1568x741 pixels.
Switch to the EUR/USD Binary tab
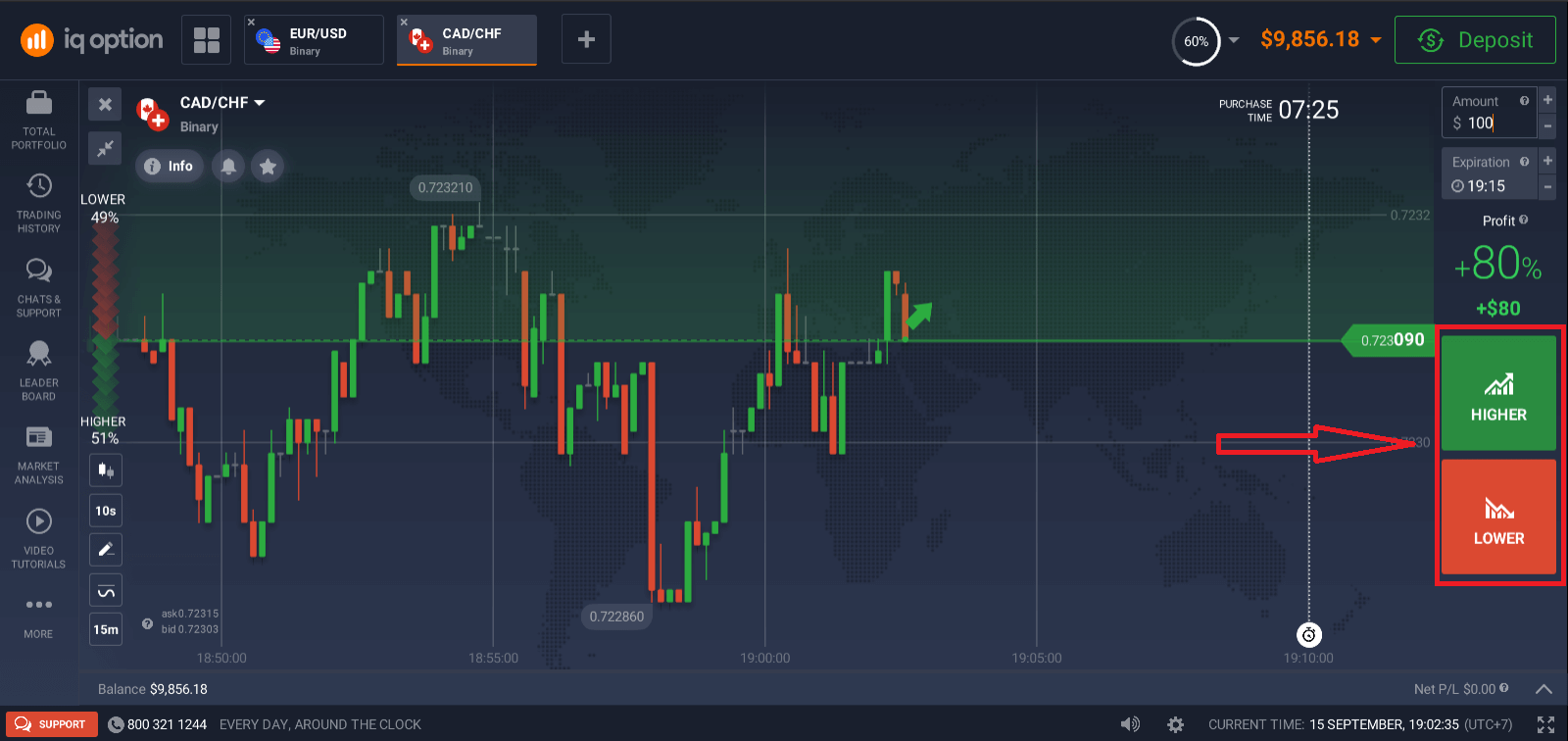tap(314, 40)
